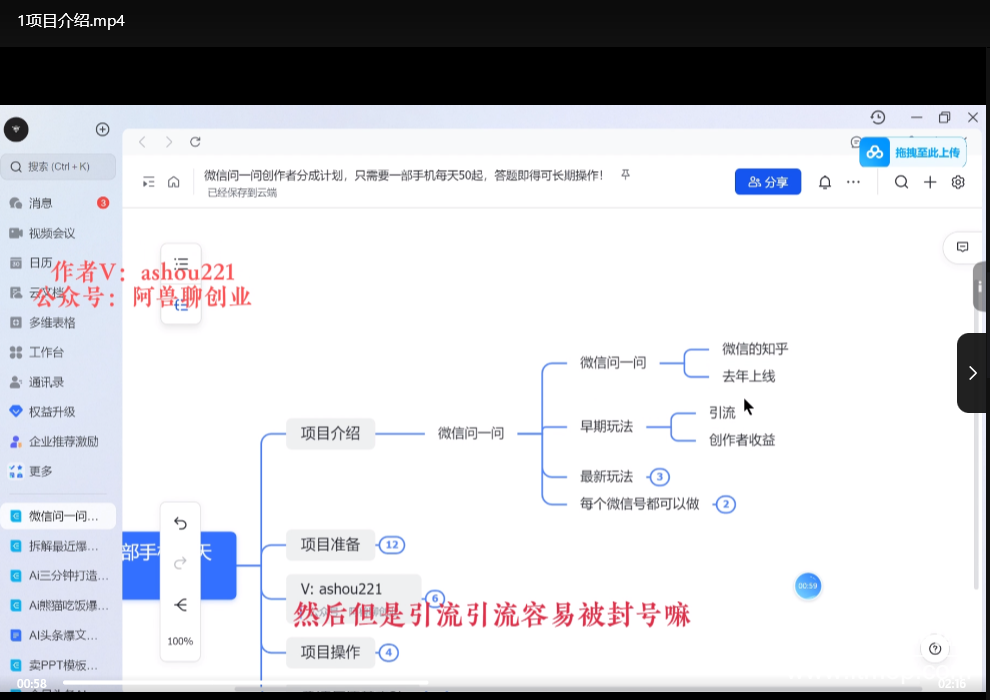Screen dimensions: 990x700
Task: Click the undo arrow in the floating toolbar
Action: tap(180, 523)
